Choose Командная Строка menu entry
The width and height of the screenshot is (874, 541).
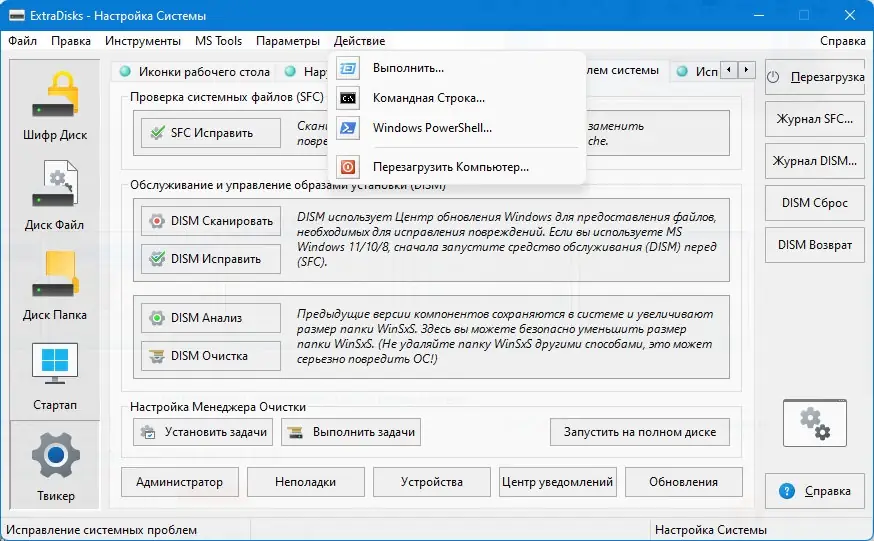click(428, 98)
